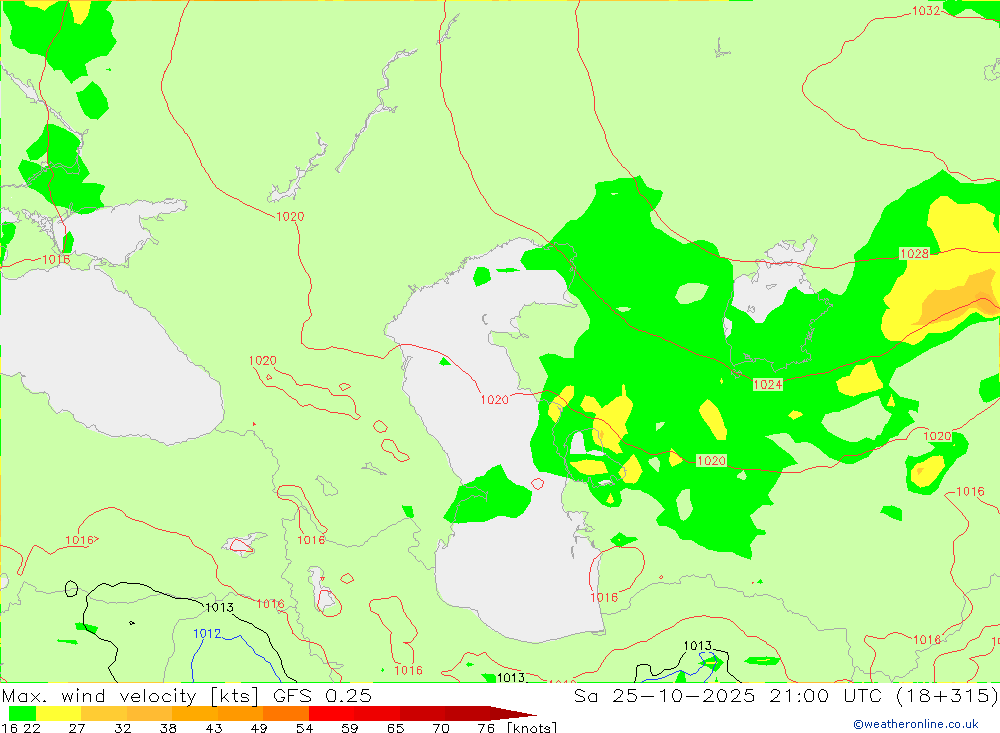Click the '76' legend value
The image size is (1000, 733).
click(486, 727)
